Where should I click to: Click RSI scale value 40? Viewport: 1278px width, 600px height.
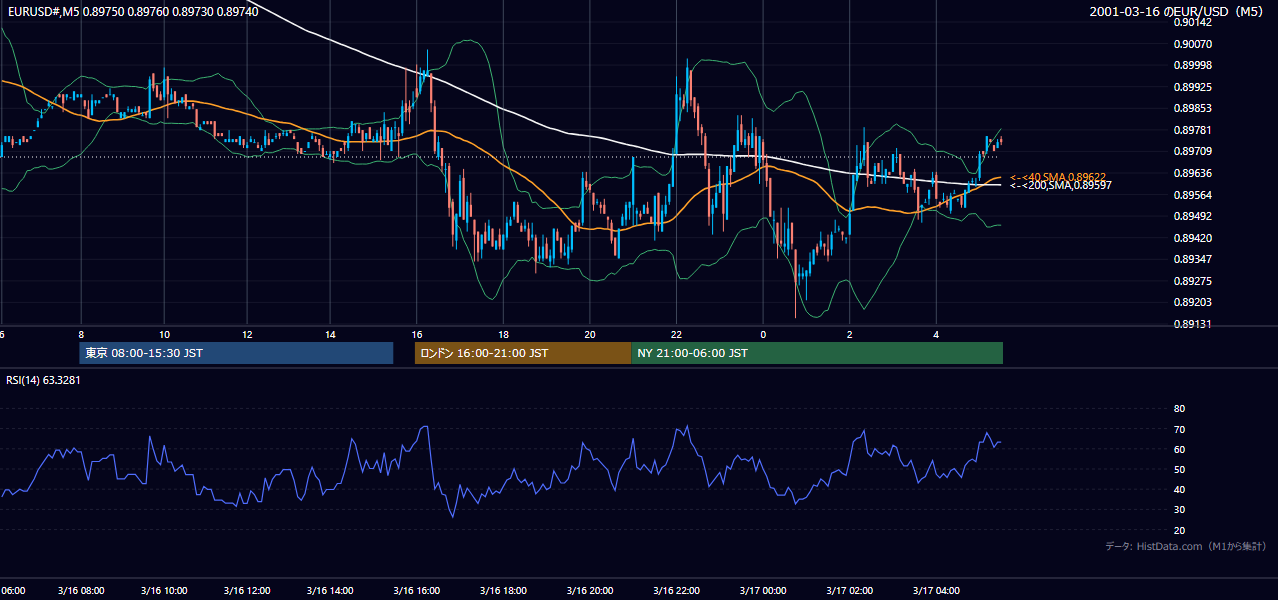pos(1179,490)
